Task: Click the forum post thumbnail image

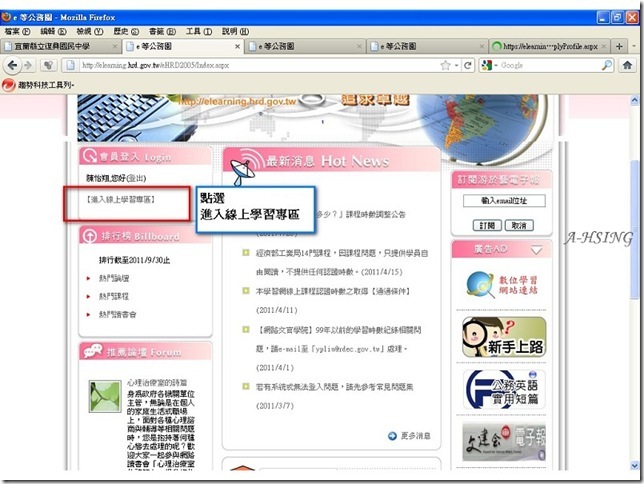Action: coord(105,396)
